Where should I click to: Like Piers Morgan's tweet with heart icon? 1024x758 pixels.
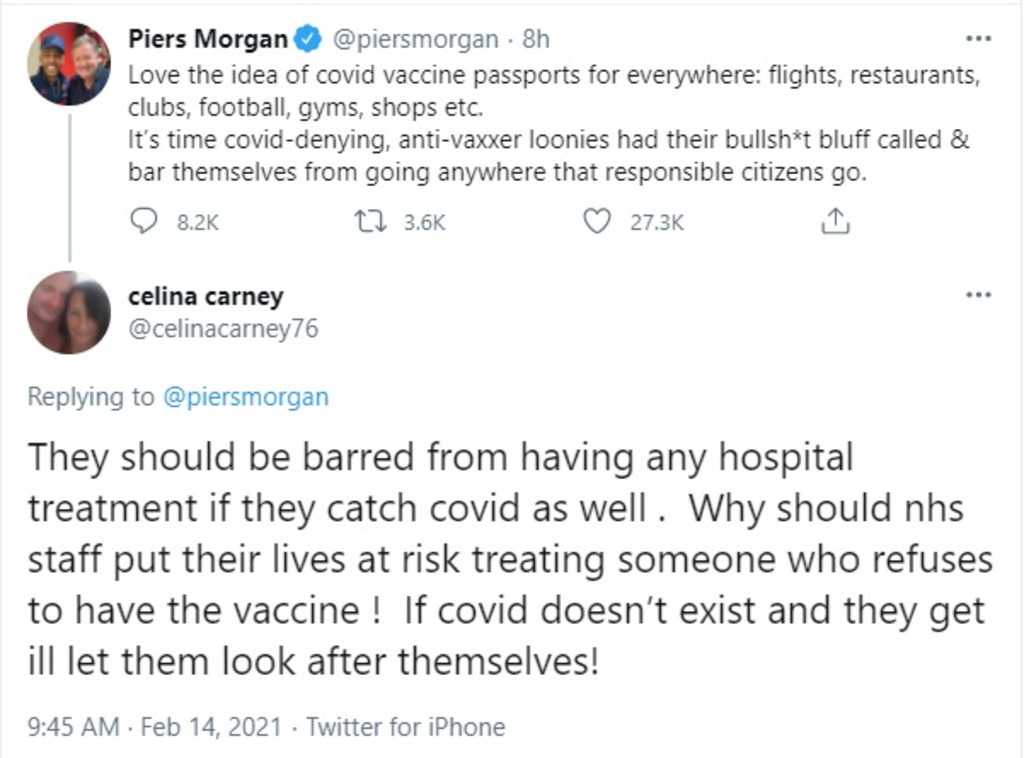597,221
